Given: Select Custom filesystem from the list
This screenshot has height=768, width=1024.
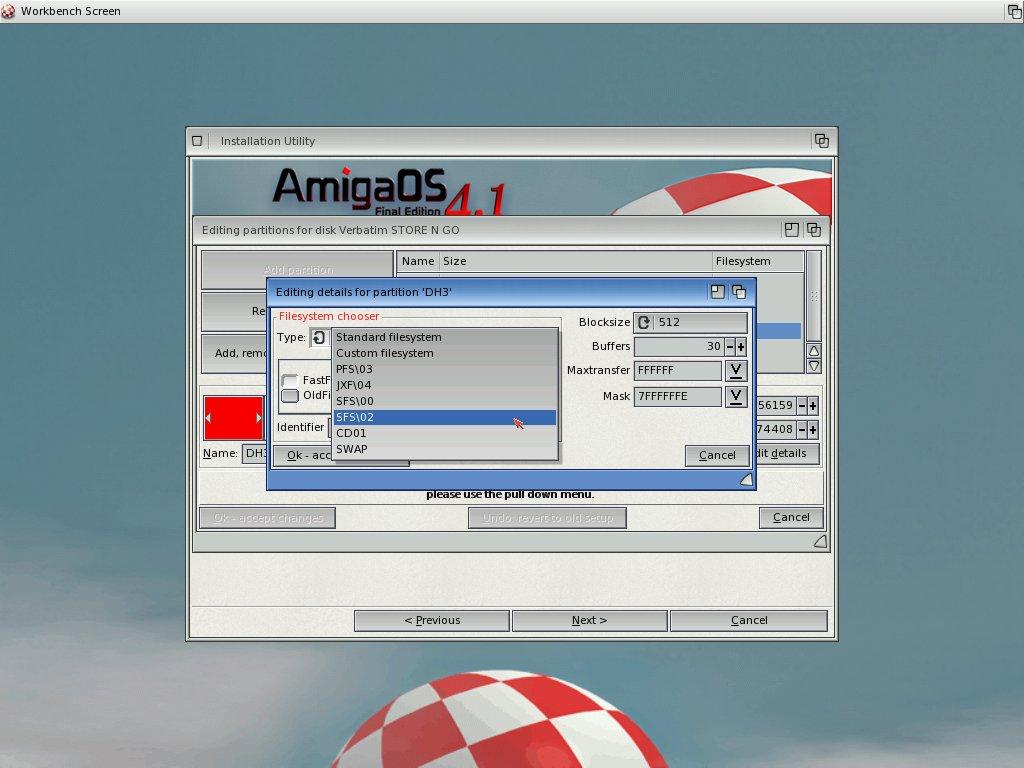Looking at the screenshot, I should (x=445, y=353).
